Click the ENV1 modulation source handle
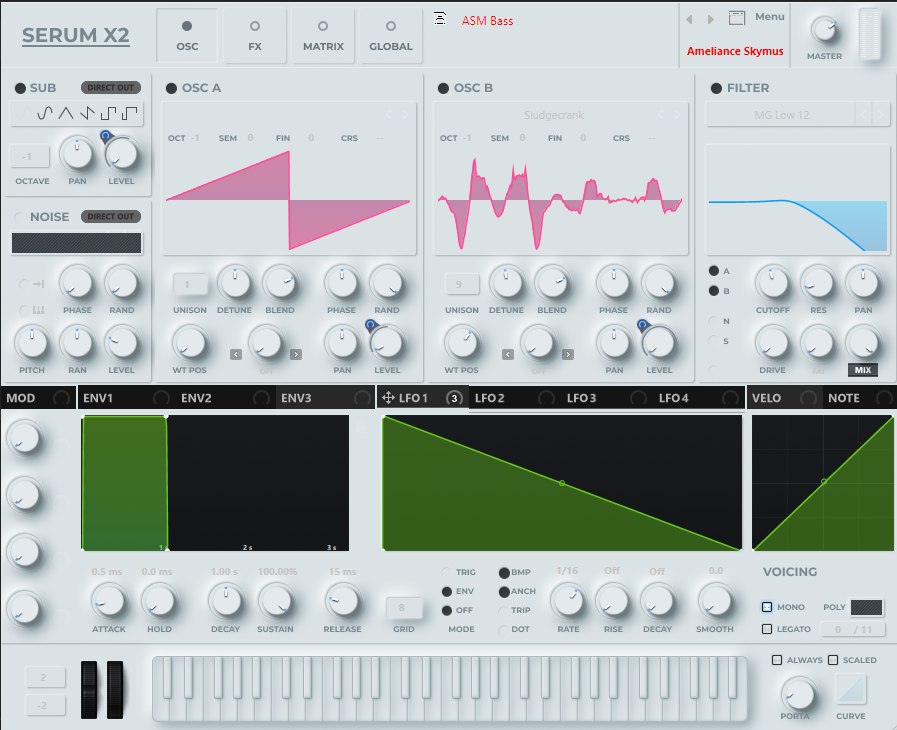 point(161,398)
